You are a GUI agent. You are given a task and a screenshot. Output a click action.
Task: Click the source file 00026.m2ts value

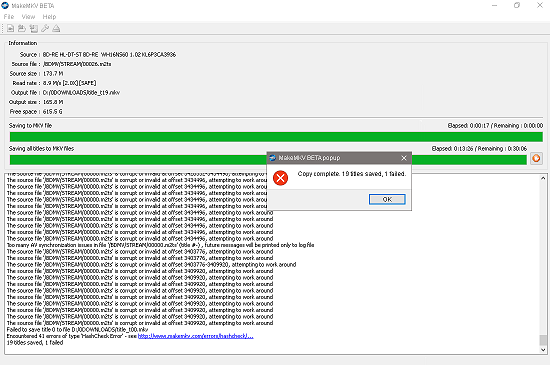pyautogui.click(x=77, y=64)
